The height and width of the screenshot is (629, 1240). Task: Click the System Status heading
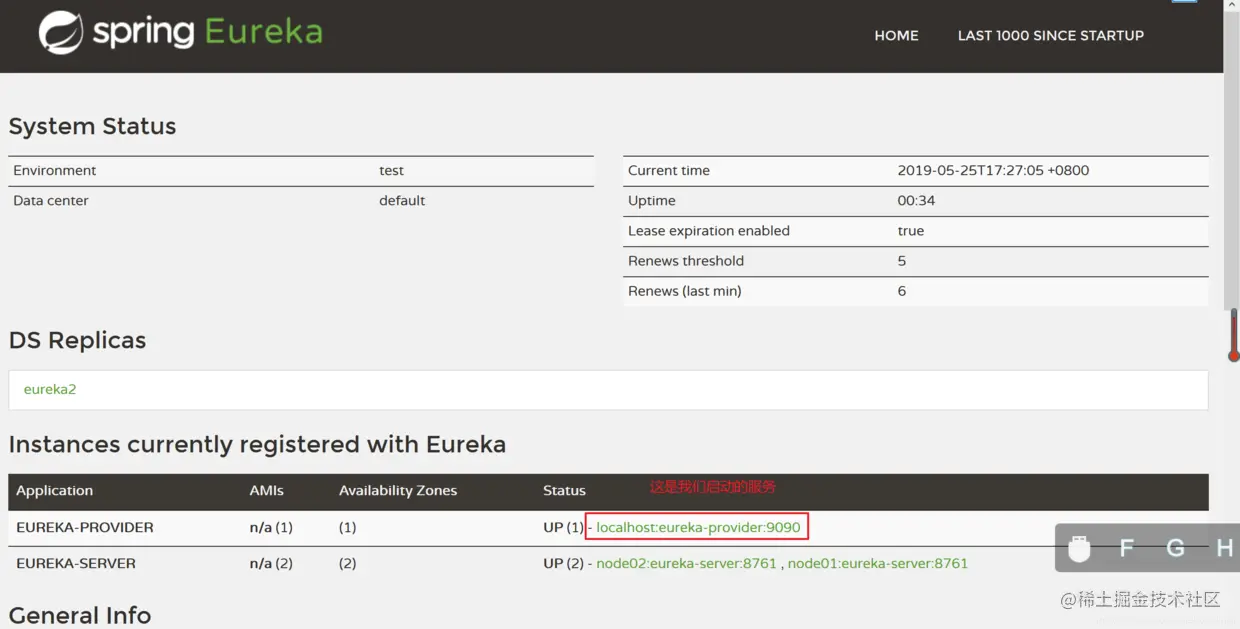point(92,126)
